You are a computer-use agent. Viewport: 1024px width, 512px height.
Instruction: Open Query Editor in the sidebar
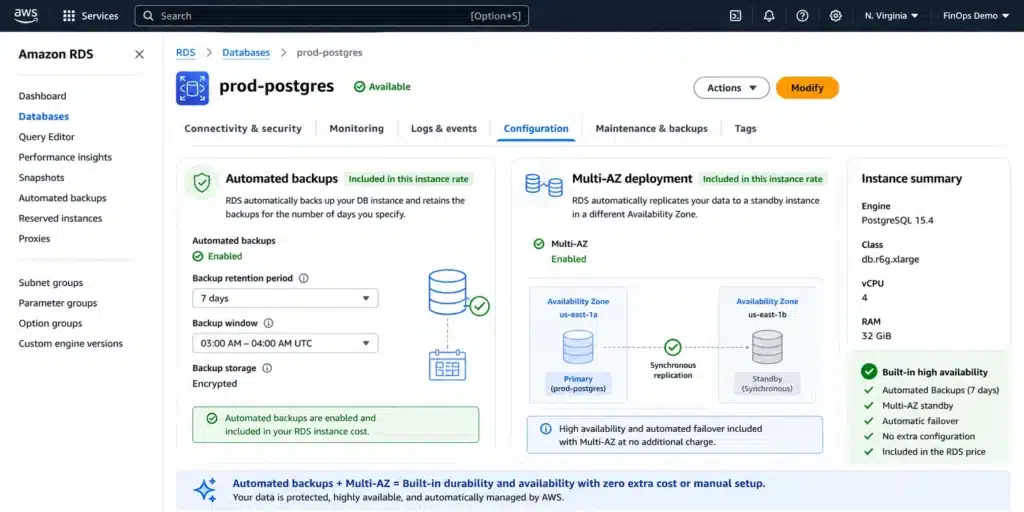pyautogui.click(x=46, y=136)
